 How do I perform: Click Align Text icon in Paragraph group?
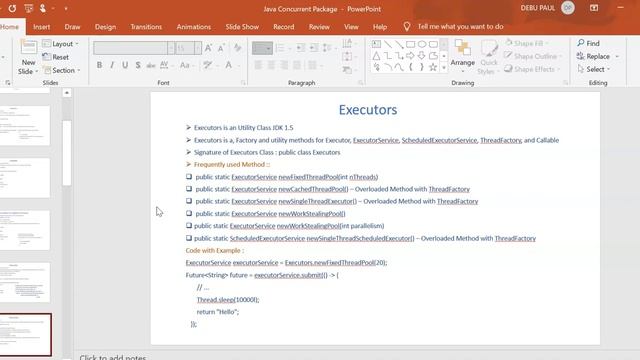point(348,57)
